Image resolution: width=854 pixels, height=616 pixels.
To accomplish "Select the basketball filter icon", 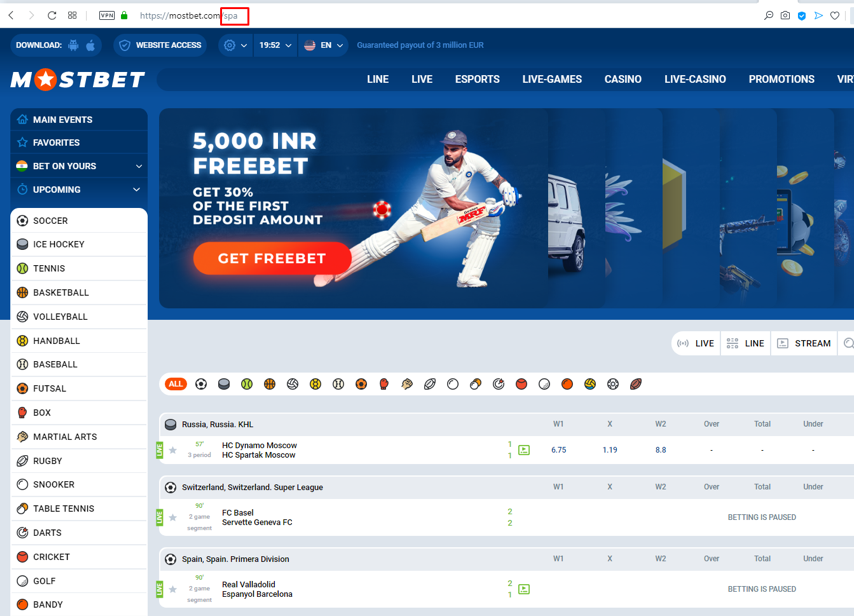I will pyautogui.click(x=270, y=384).
